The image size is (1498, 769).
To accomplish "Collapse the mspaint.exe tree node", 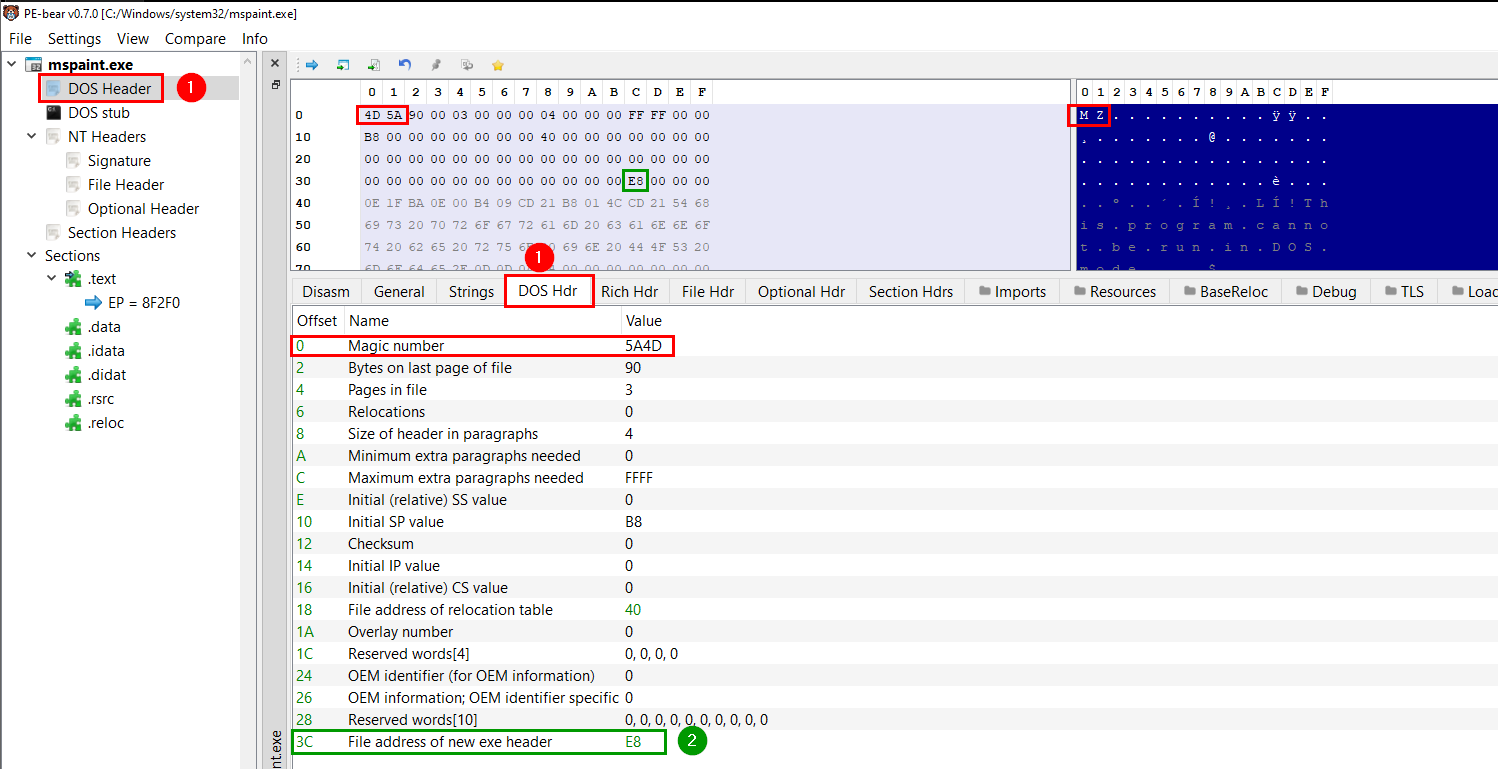I will tap(12, 65).
